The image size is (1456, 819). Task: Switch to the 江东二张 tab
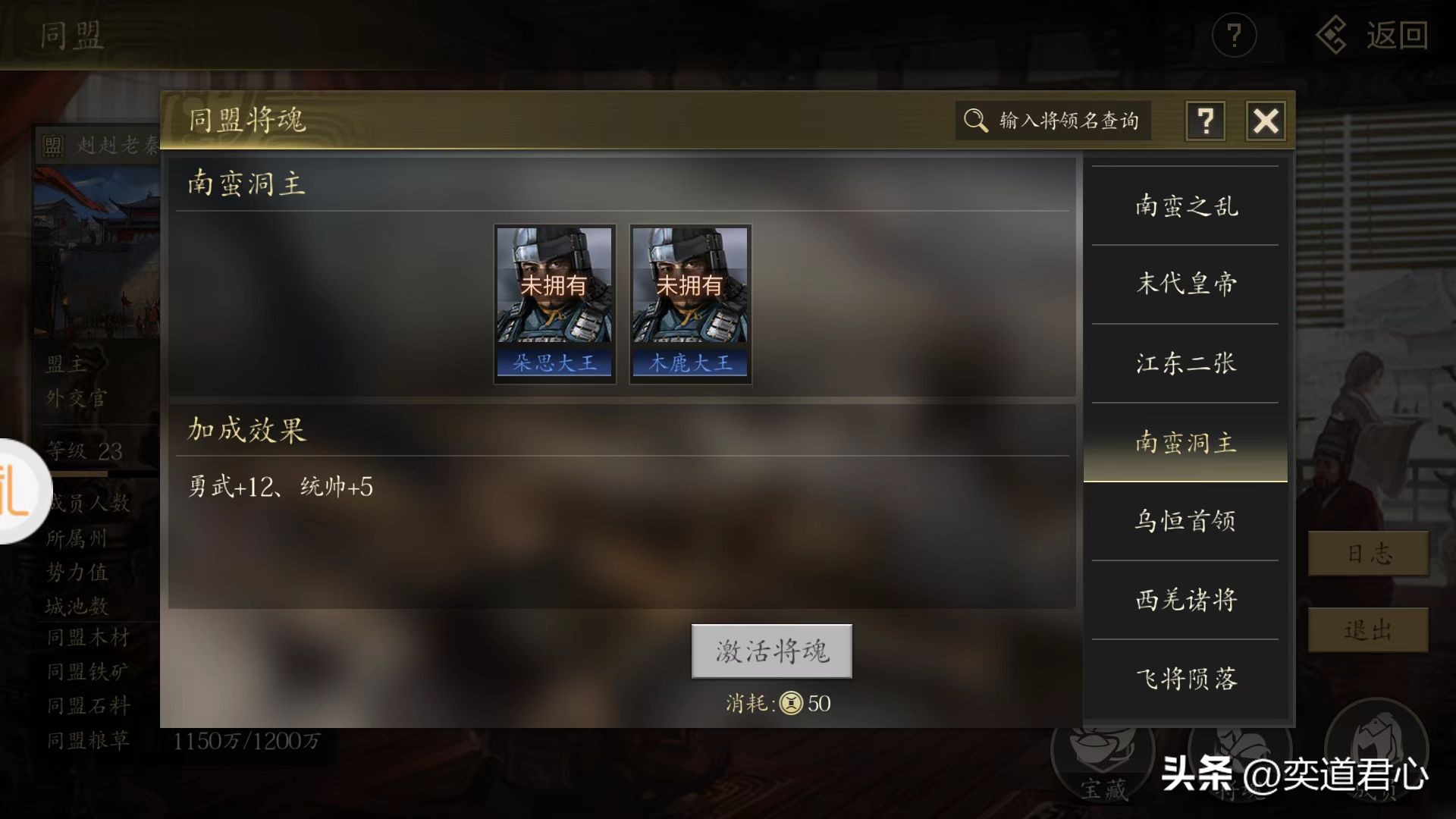point(1185,363)
